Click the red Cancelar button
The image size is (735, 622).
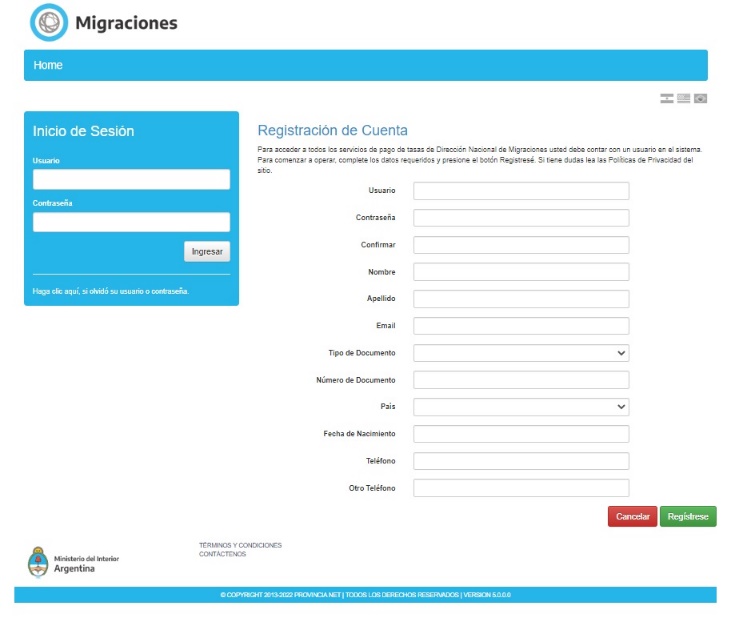[632, 517]
